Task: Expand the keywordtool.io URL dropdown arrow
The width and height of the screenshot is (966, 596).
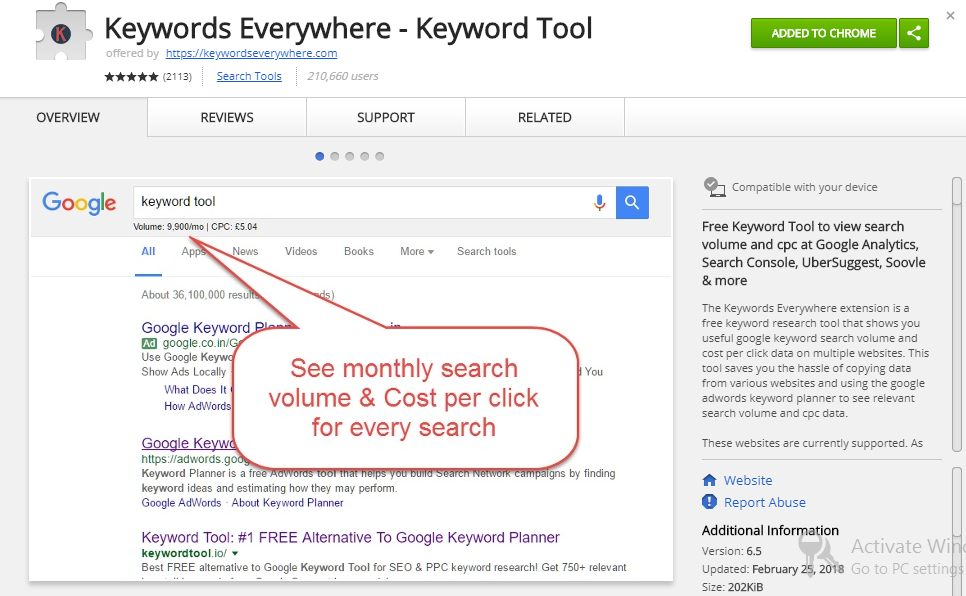Action: (235, 553)
